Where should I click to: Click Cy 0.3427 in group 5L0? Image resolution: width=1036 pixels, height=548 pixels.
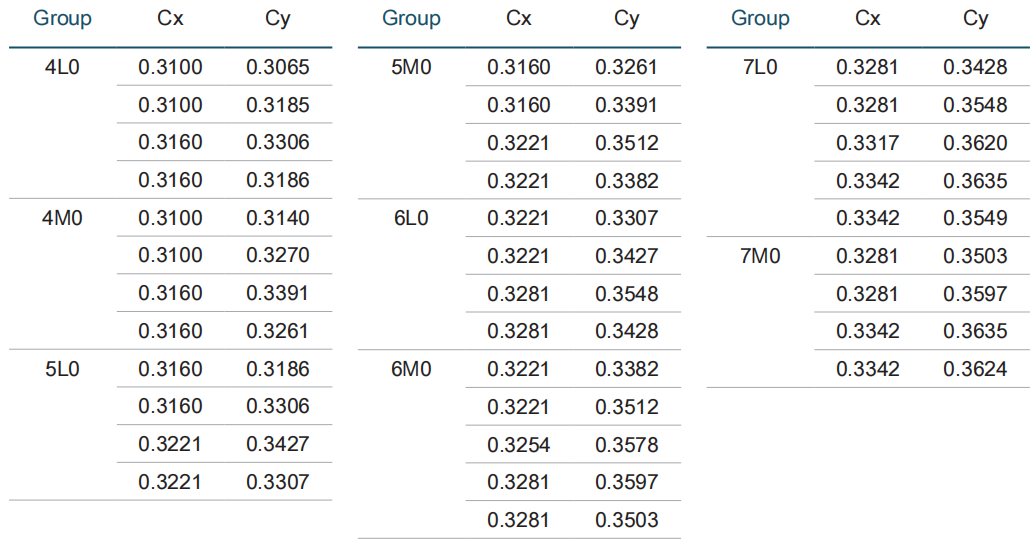[x=278, y=444]
